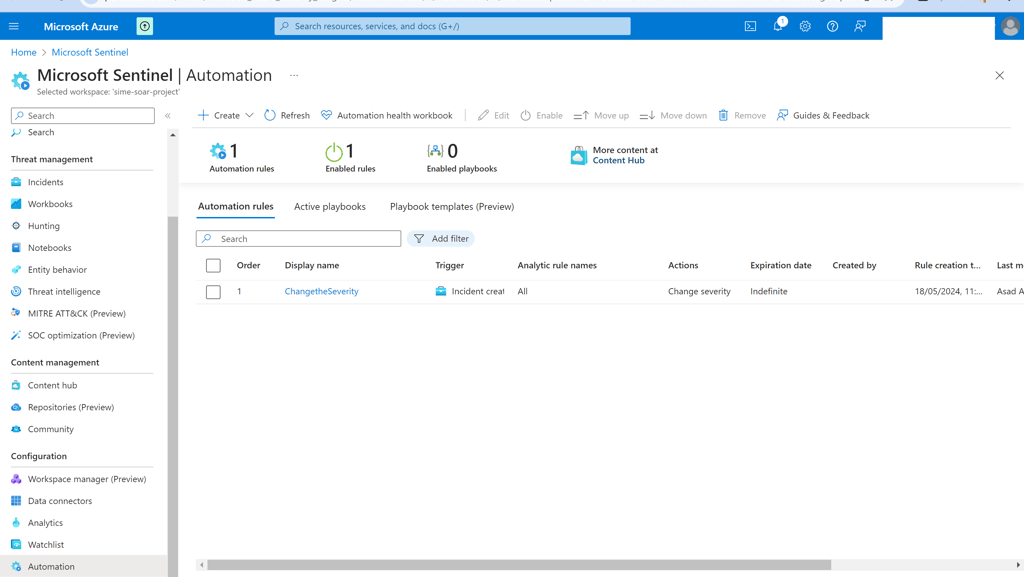Click Microsoft Sentinel breadcrumb link
1024x577 pixels.
point(90,52)
